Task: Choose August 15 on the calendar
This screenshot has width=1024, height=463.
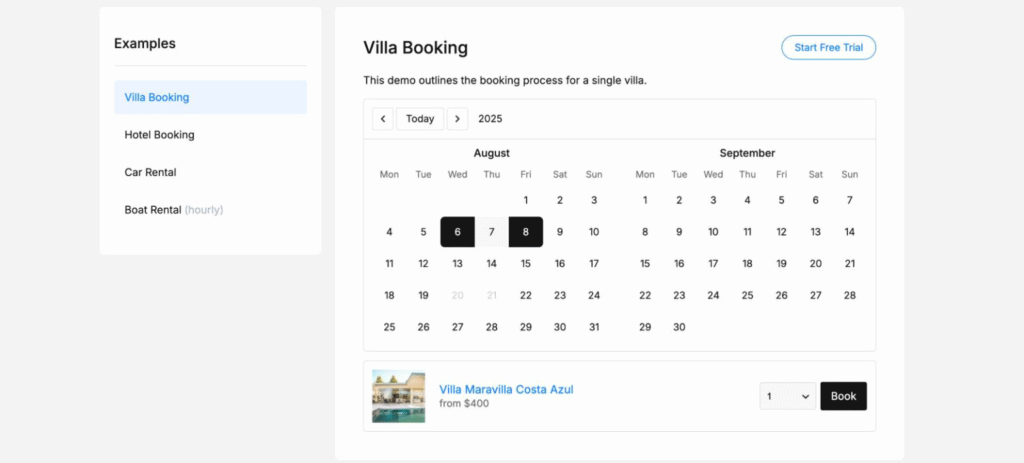Action: (x=526, y=264)
